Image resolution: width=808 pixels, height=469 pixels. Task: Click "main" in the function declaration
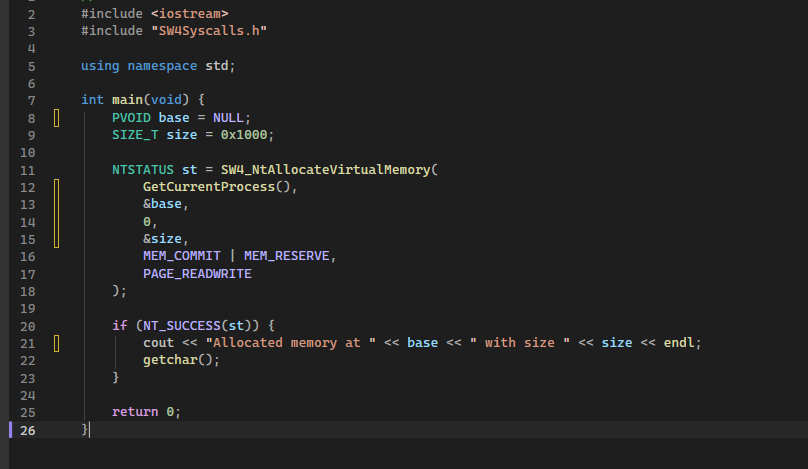(x=127, y=99)
